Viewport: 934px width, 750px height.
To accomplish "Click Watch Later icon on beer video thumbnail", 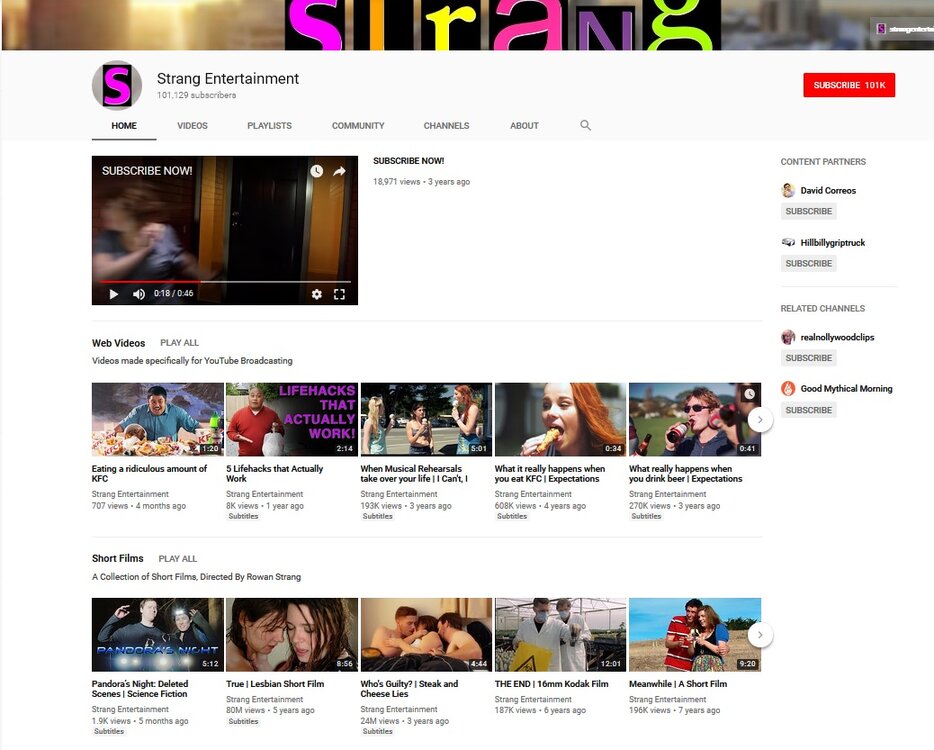I will click(x=749, y=394).
